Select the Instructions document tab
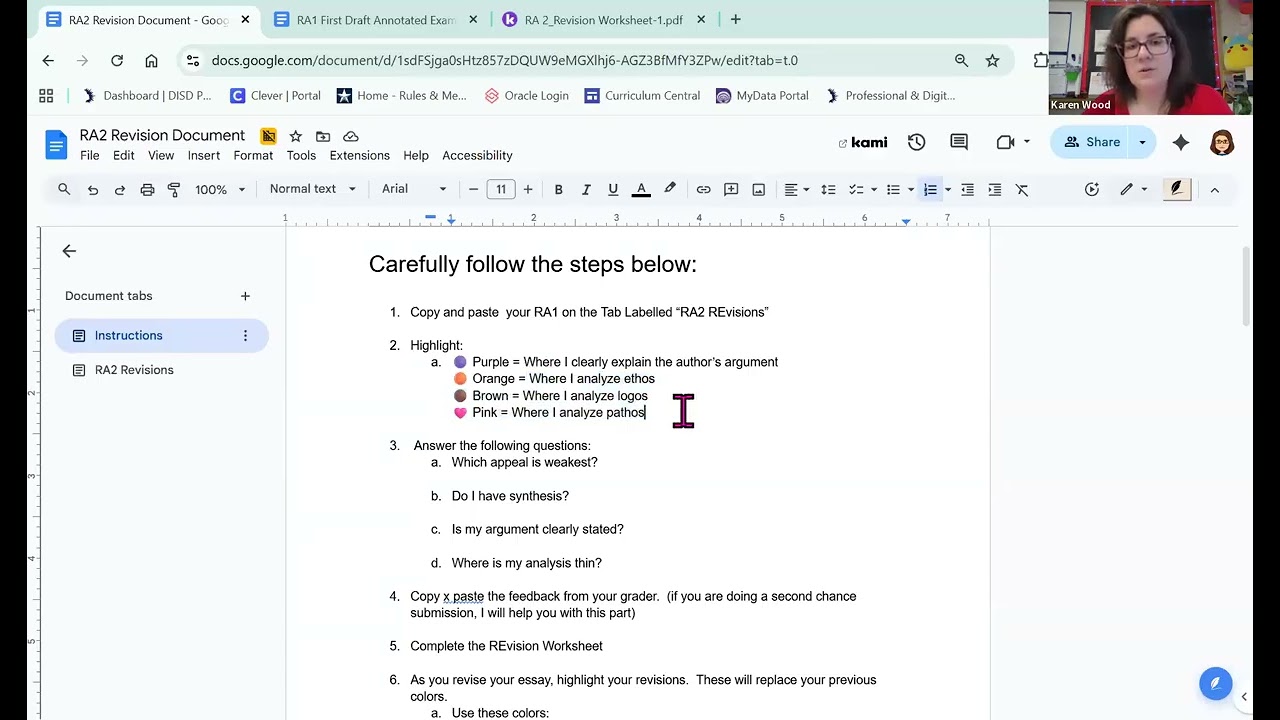This screenshot has width=1280, height=720. tap(161, 335)
